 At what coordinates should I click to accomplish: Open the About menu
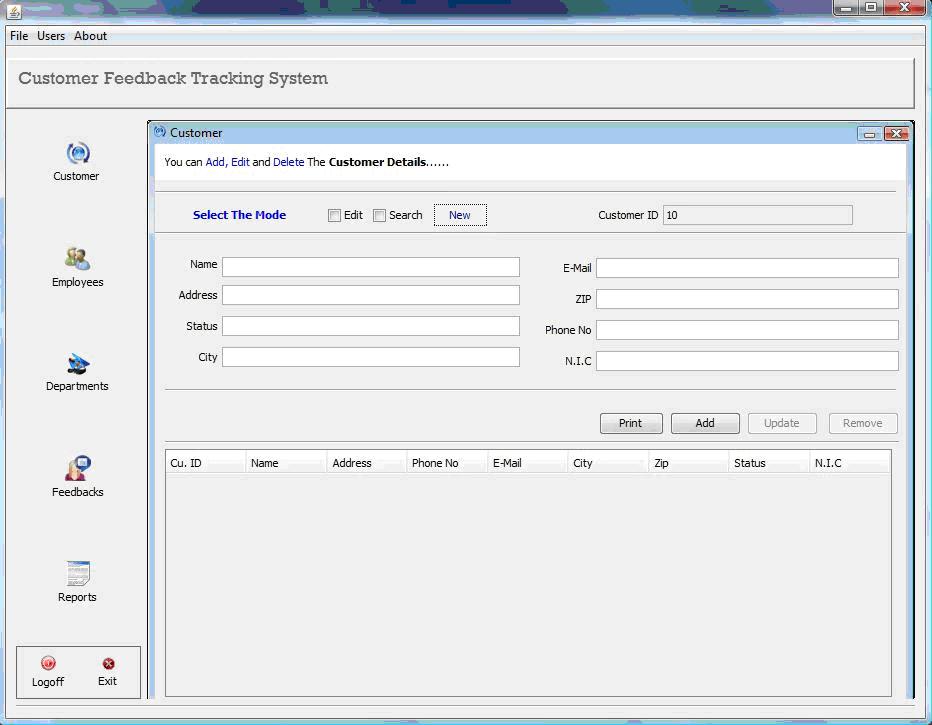click(90, 36)
